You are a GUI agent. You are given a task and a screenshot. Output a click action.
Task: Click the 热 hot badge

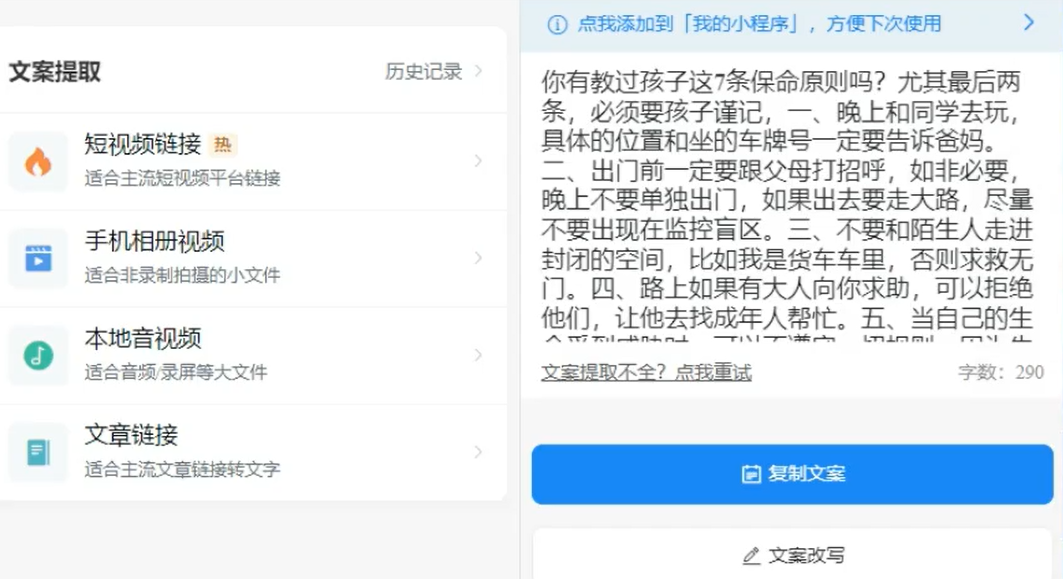223,145
